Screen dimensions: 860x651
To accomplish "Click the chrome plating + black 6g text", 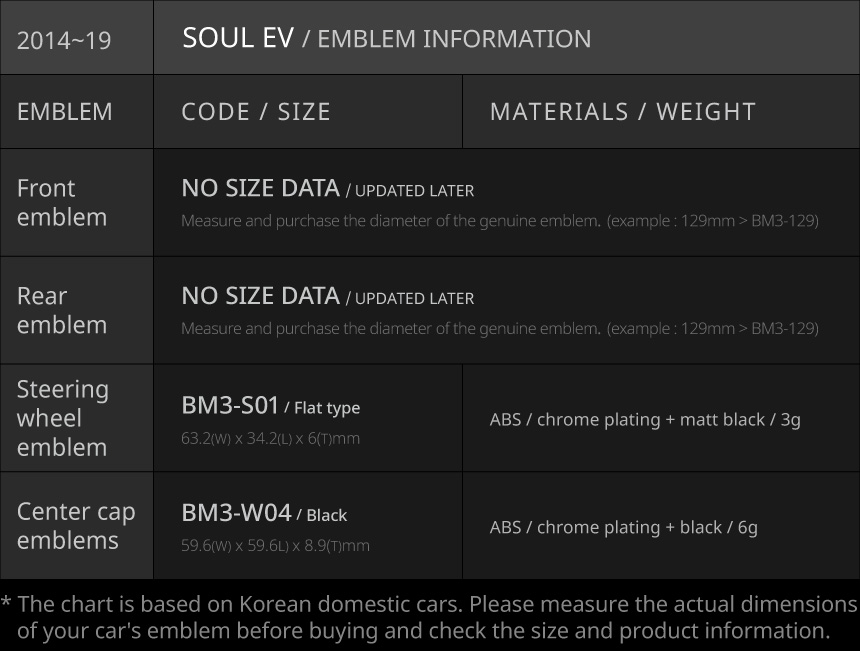I will [x=623, y=527].
